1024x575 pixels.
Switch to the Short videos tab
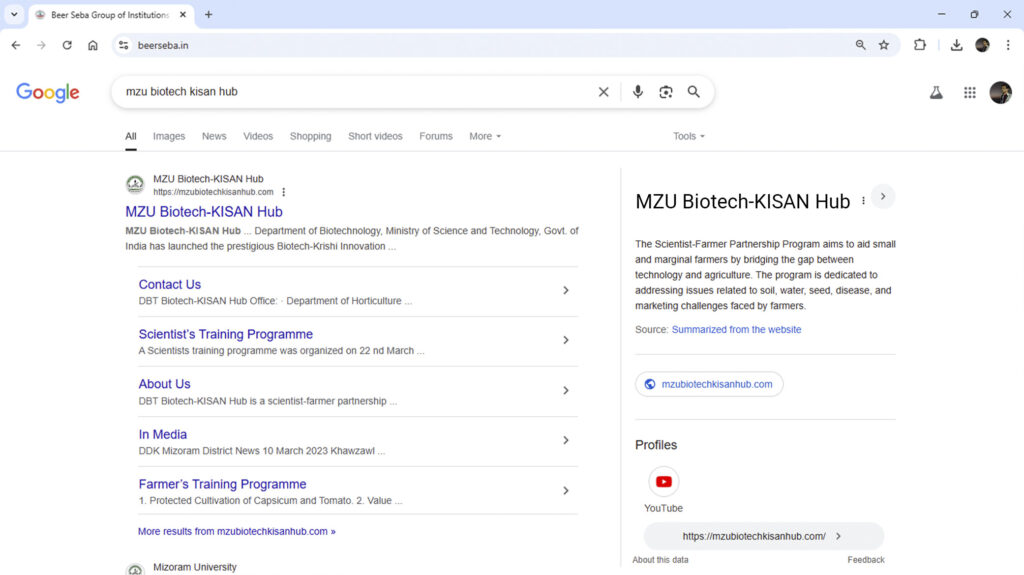(x=375, y=136)
